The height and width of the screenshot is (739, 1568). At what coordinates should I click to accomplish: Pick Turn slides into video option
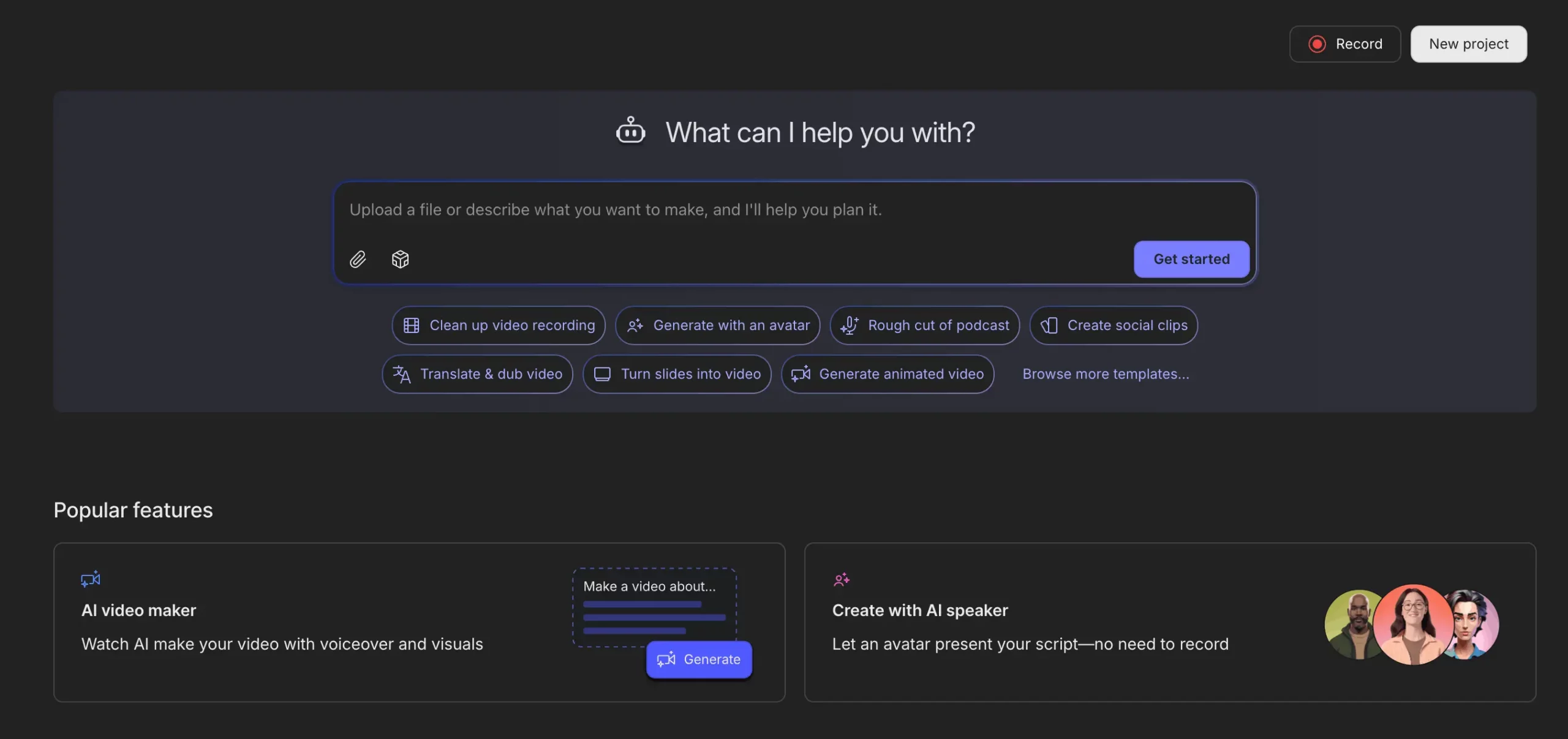tap(677, 374)
